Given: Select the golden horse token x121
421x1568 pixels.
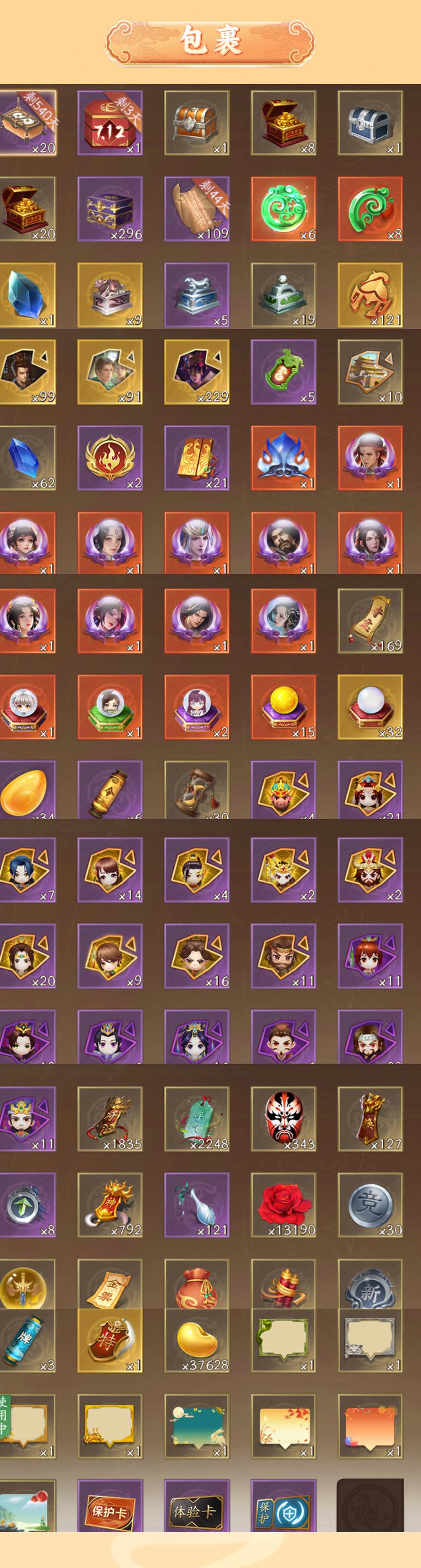Looking at the screenshot, I should [370, 295].
